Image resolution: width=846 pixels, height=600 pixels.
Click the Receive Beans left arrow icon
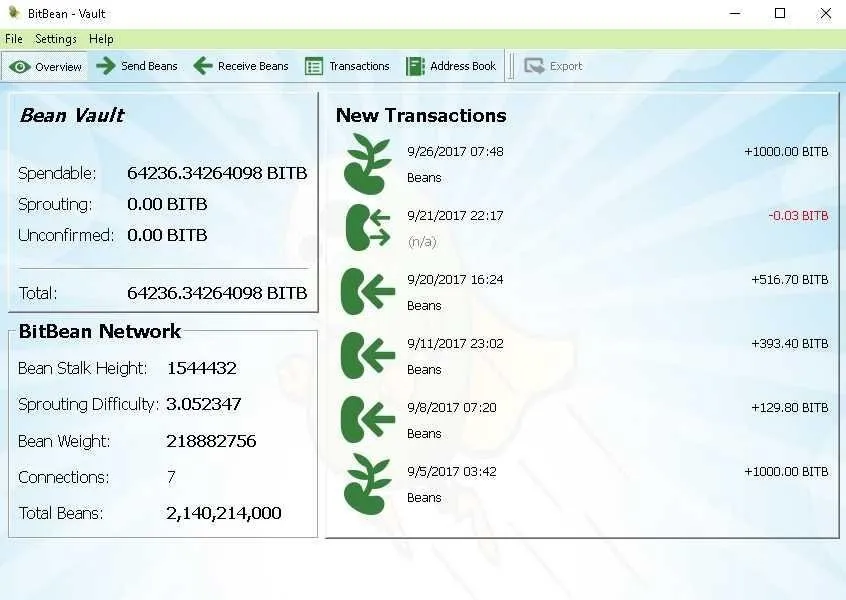click(x=203, y=66)
